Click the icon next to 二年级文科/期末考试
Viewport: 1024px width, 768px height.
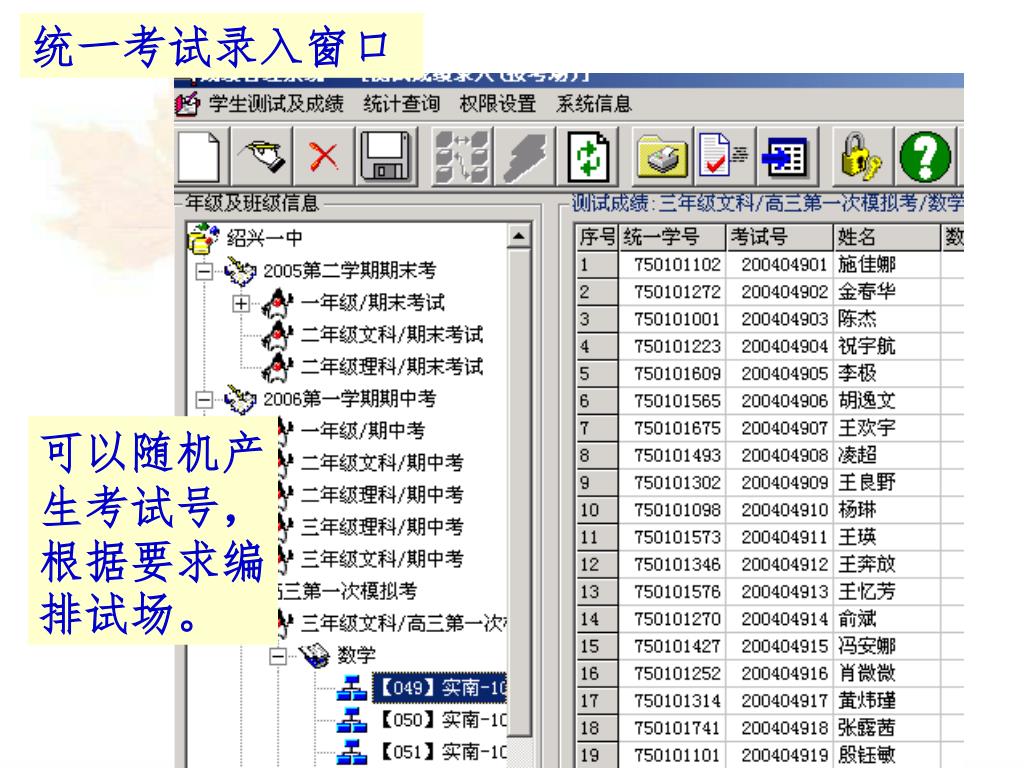click(277, 334)
